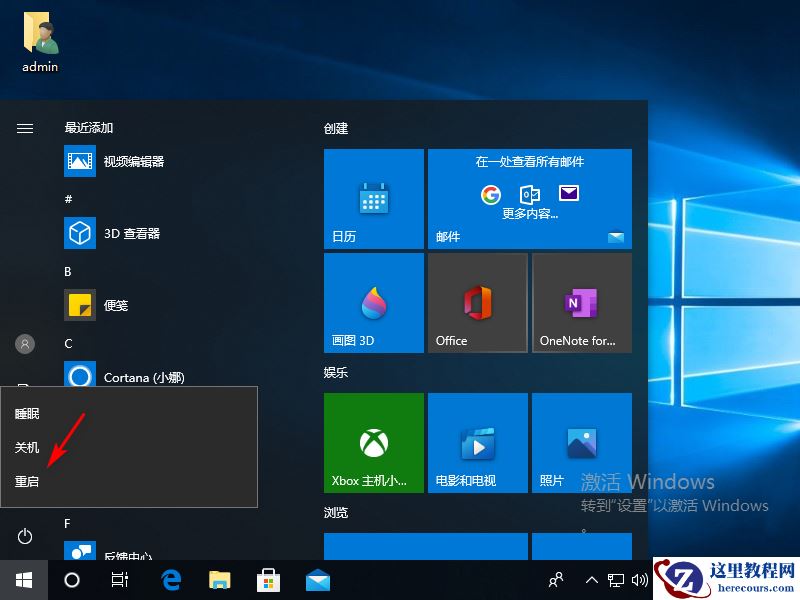Open the OneNote tile
The height and width of the screenshot is (600, 800).
[581, 302]
